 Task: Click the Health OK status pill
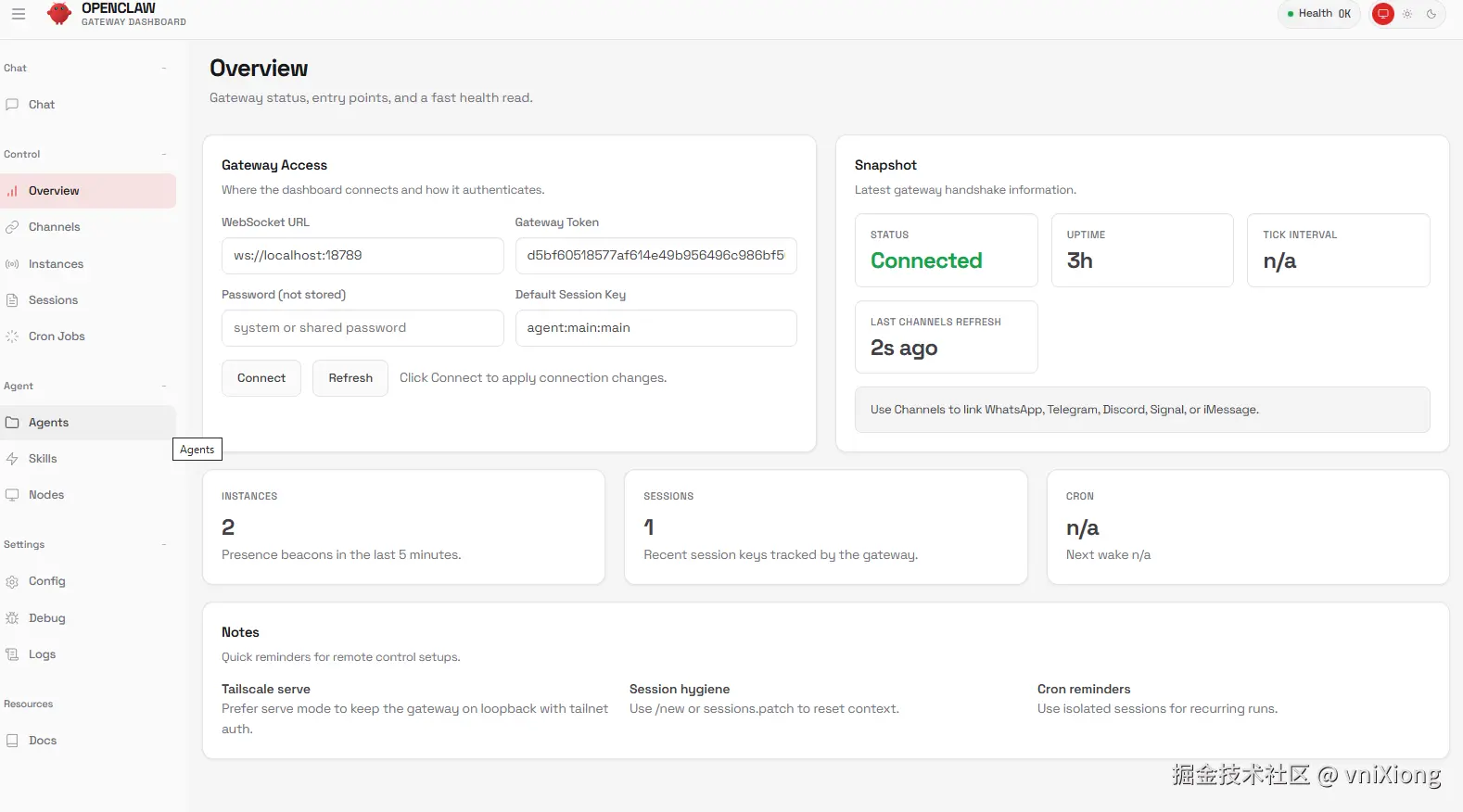point(1318,14)
